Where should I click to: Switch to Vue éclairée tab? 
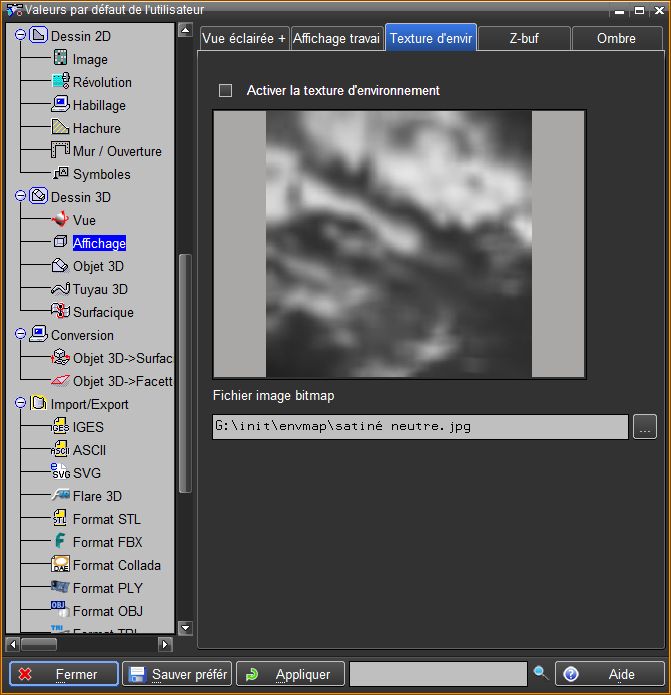pos(243,38)
